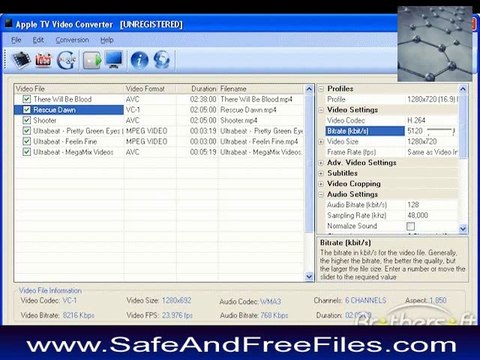Click the There Will Be Blood.mp4 filename
Viewport: 480px width, 360px height.
point(256,99)
